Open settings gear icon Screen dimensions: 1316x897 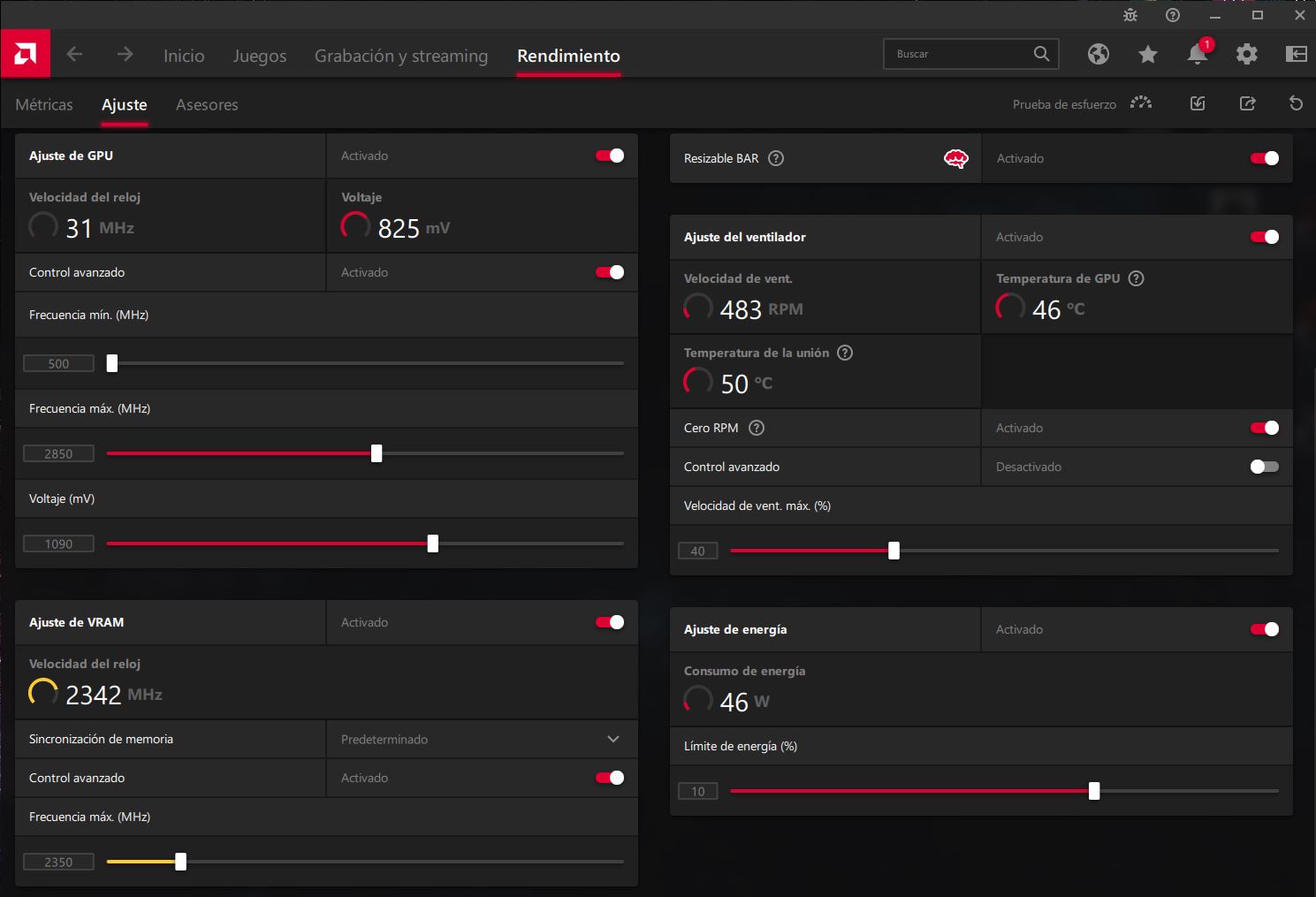[x=1246, y=55]
